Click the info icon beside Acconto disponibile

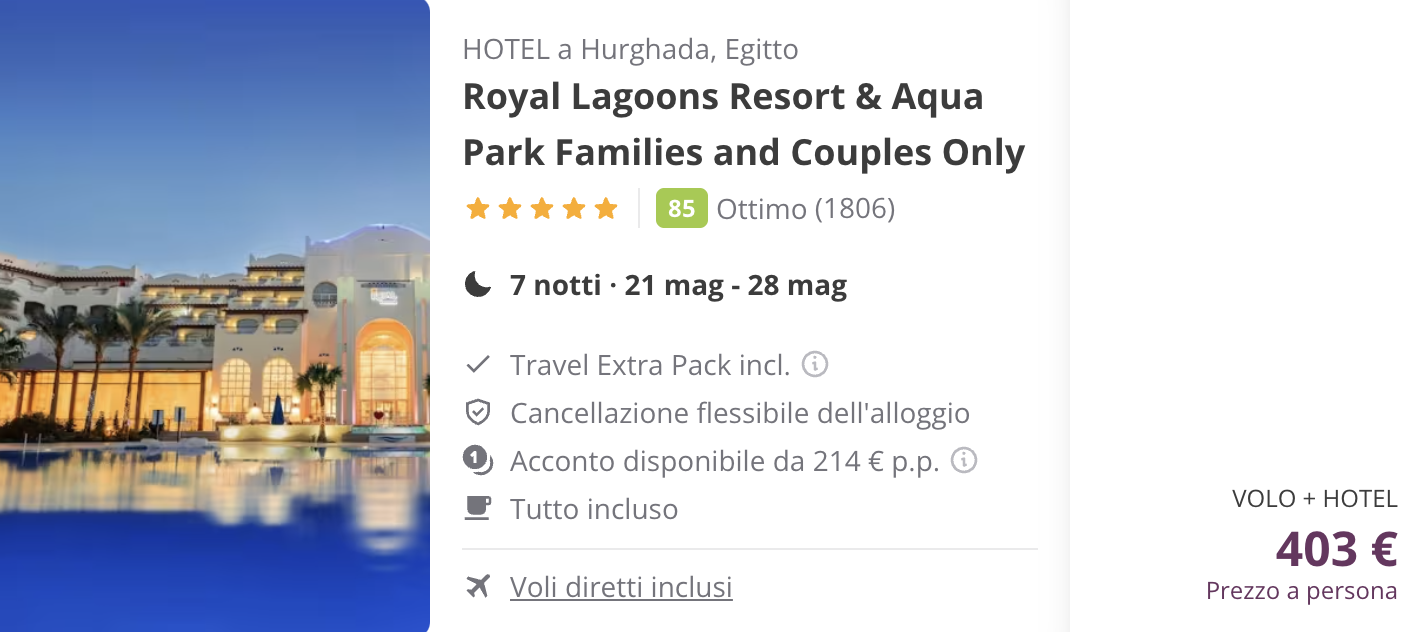(x=963, y=460)
